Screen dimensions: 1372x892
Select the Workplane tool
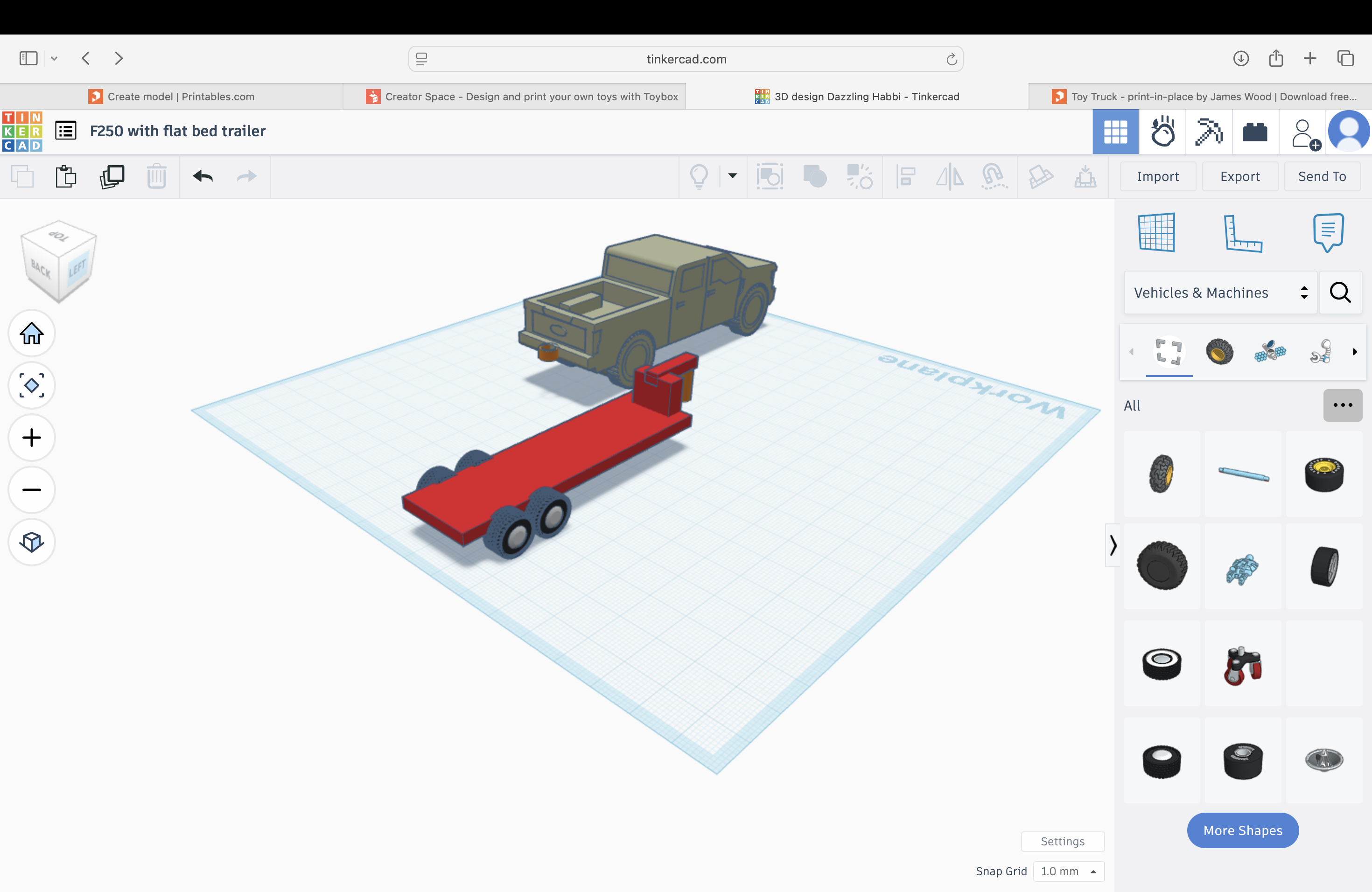[x=1156, y=232]
